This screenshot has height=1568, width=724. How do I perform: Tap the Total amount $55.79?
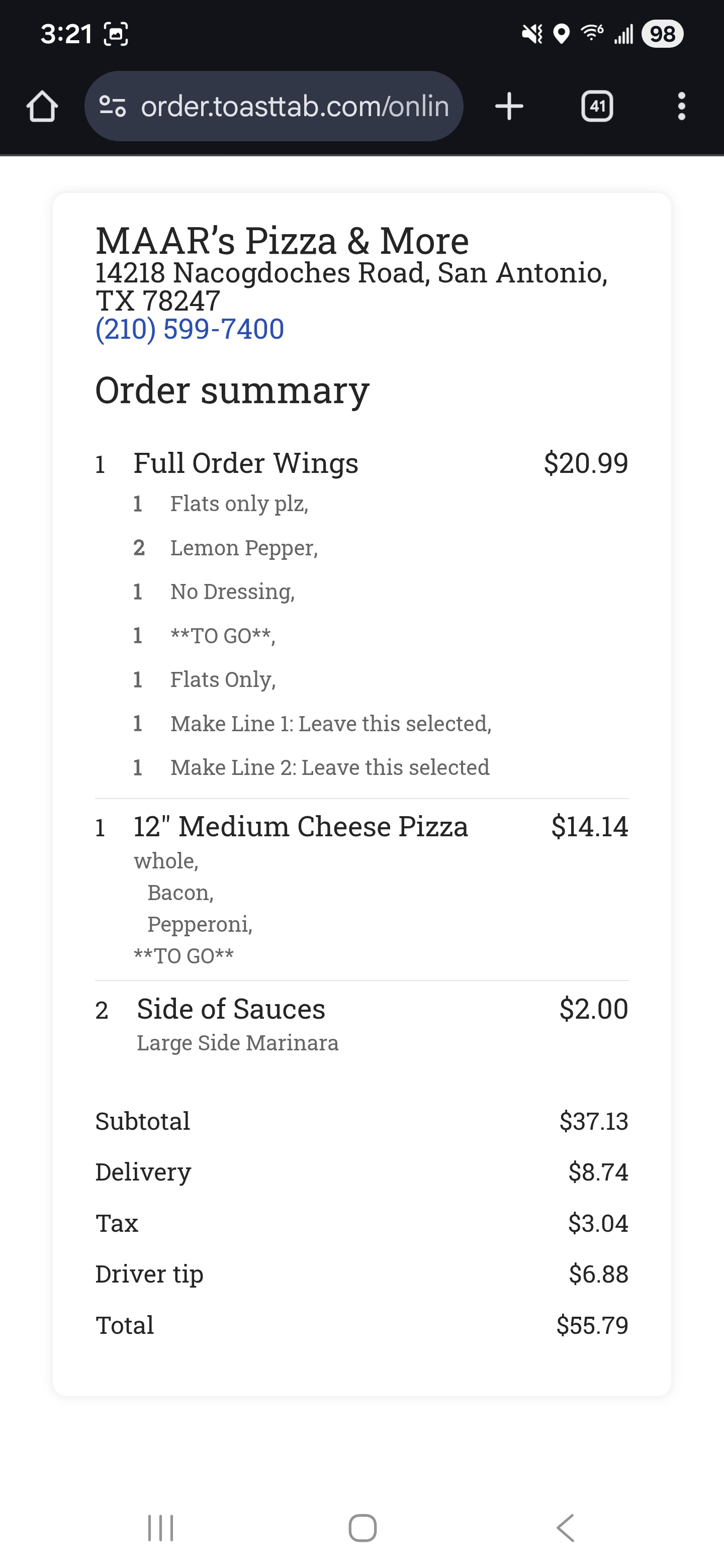point(592,1325)
